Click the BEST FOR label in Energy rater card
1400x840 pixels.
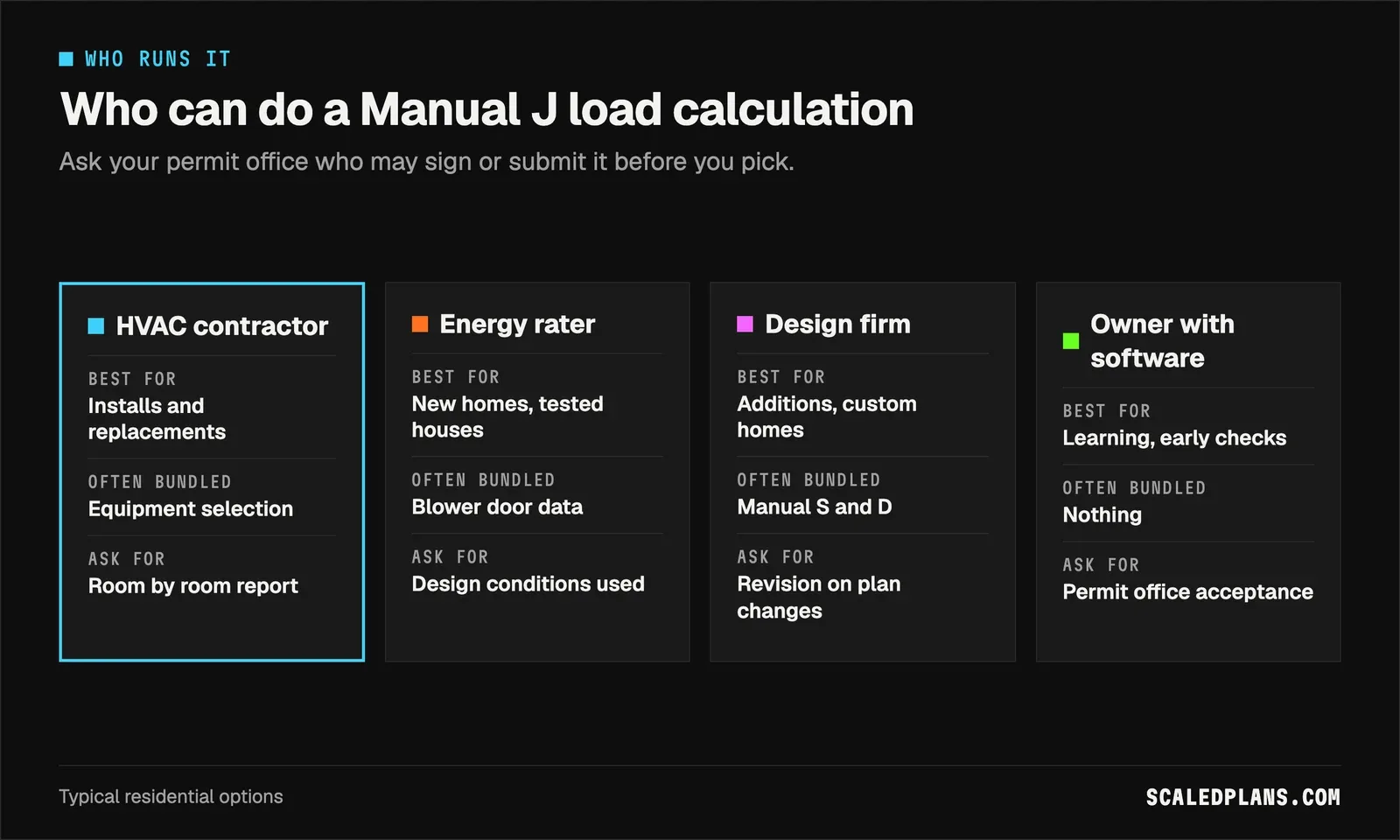pos(456,377)
